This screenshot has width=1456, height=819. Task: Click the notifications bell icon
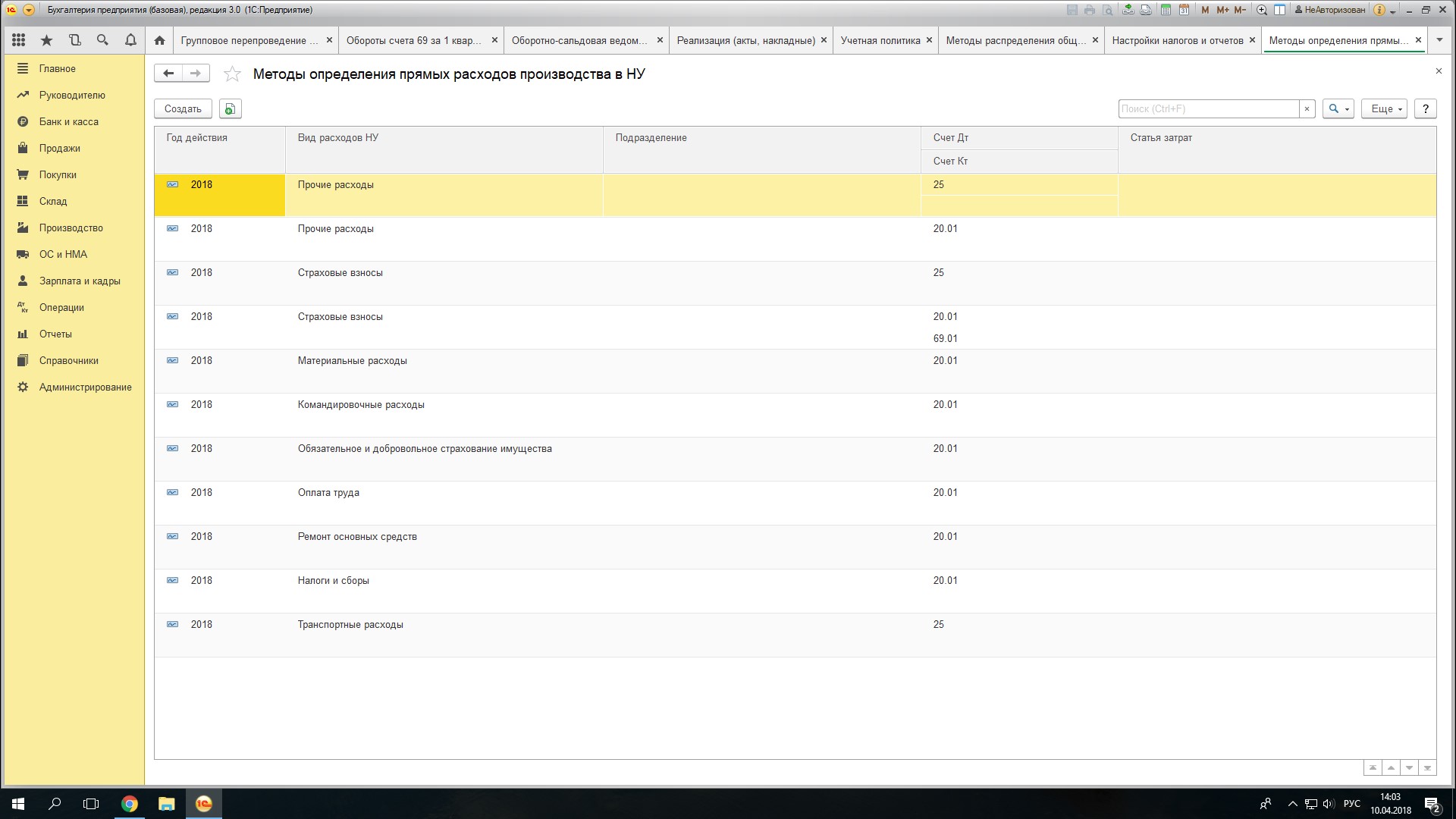(x=130, y=40)
